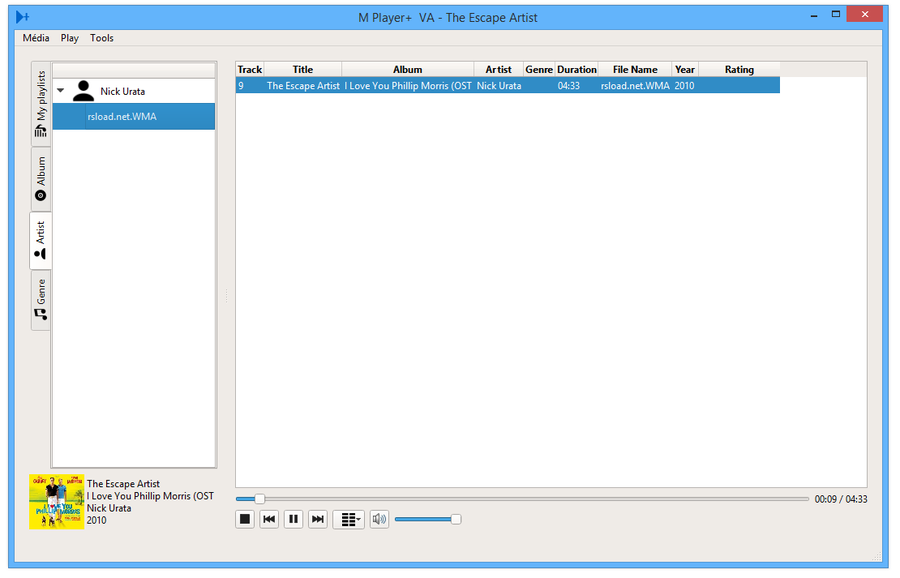Switch to the Genre tab

tap(41, 300)
